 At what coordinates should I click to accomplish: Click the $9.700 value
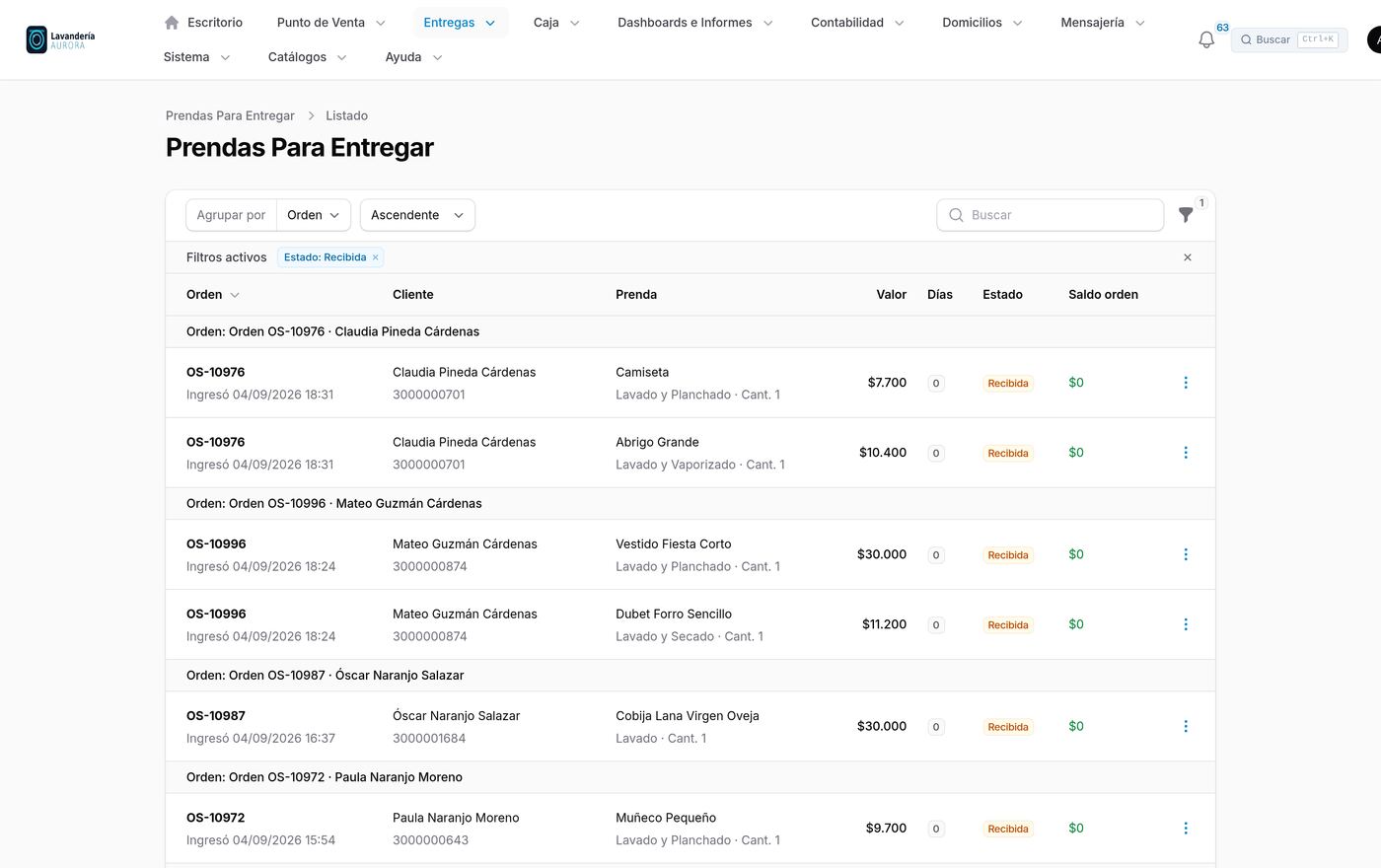pos(886,829)
